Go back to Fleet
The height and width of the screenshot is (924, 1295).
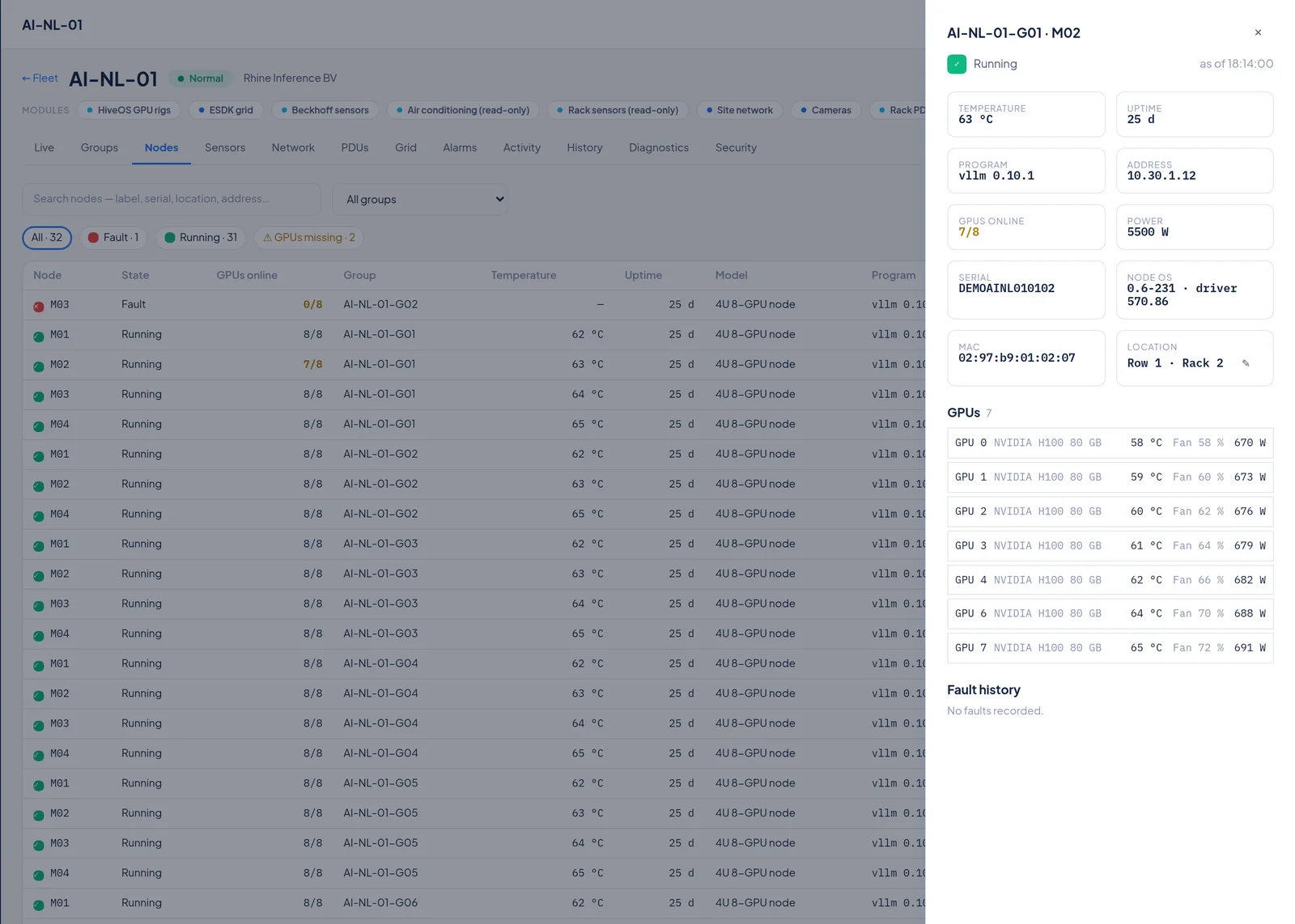(40, 78)
